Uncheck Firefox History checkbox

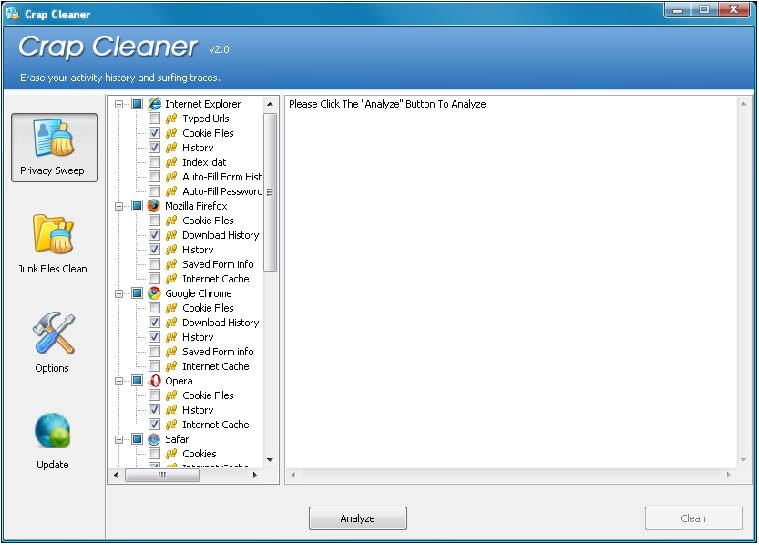point(154,249)
